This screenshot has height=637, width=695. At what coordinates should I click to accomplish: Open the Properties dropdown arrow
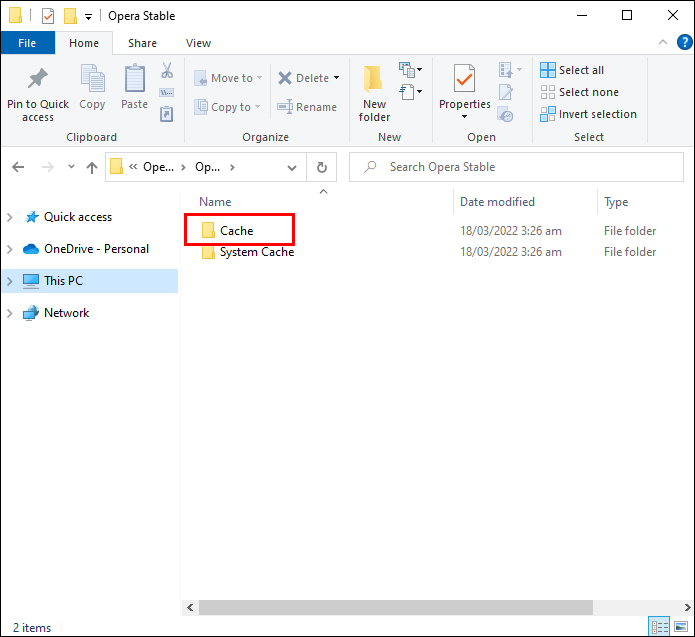tap(465, 117)
